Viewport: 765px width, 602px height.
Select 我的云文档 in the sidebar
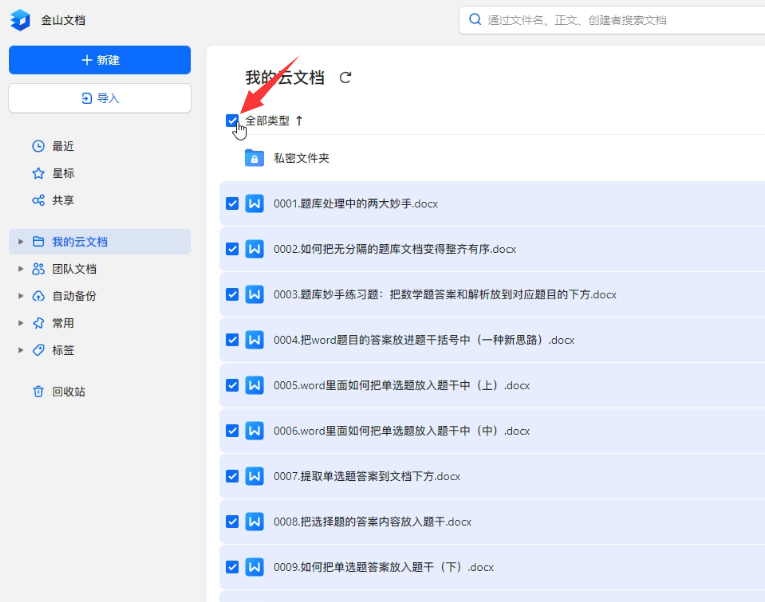coord(100,241)
